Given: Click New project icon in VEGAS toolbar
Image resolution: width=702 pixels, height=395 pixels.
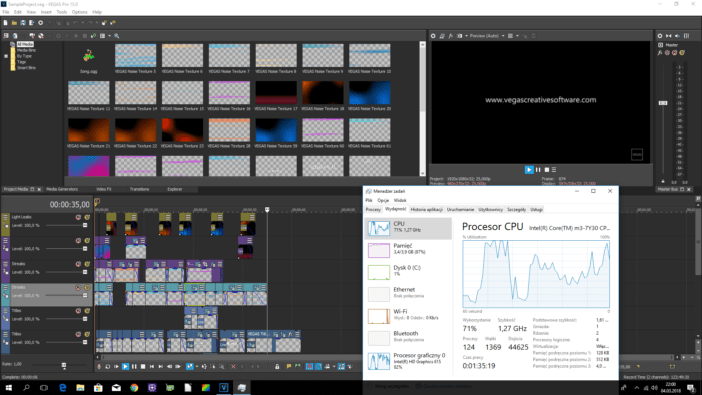Looking at the screenshot, I should tap(5, 22).
